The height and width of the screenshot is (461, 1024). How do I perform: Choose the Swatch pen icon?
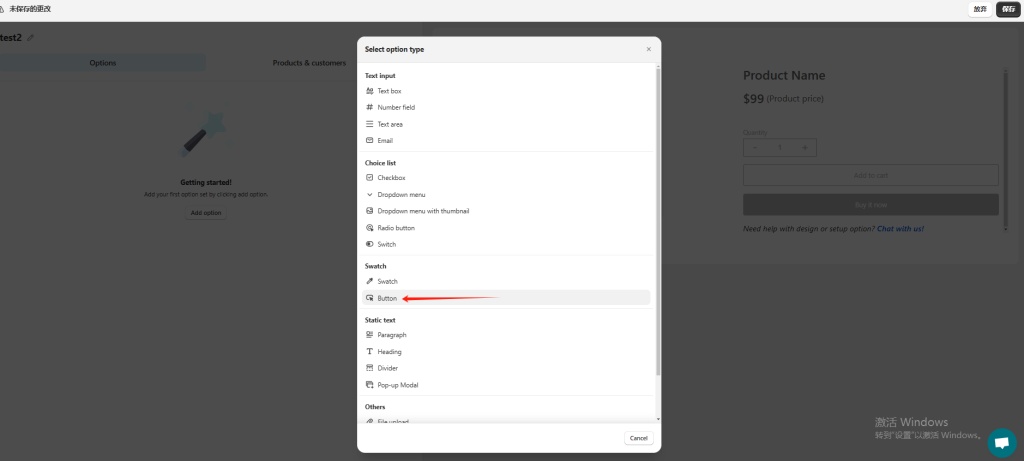[x=370, y=282]
